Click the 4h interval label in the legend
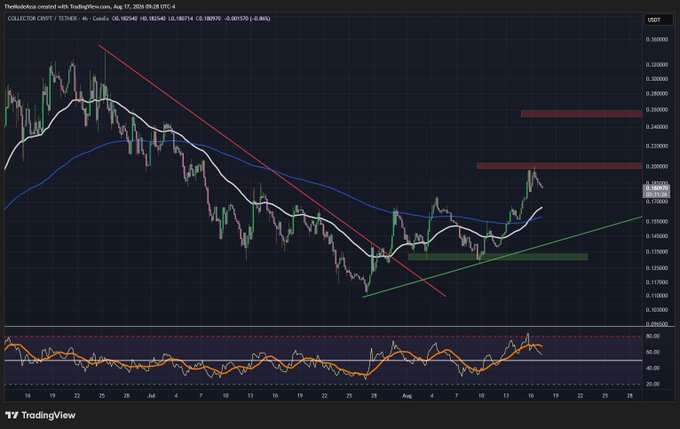 point(84,19)
